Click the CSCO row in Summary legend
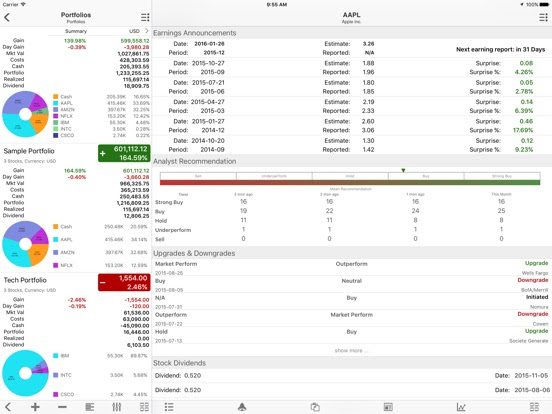The height and width of the screenshot is (414, 552). coord(101,135)
